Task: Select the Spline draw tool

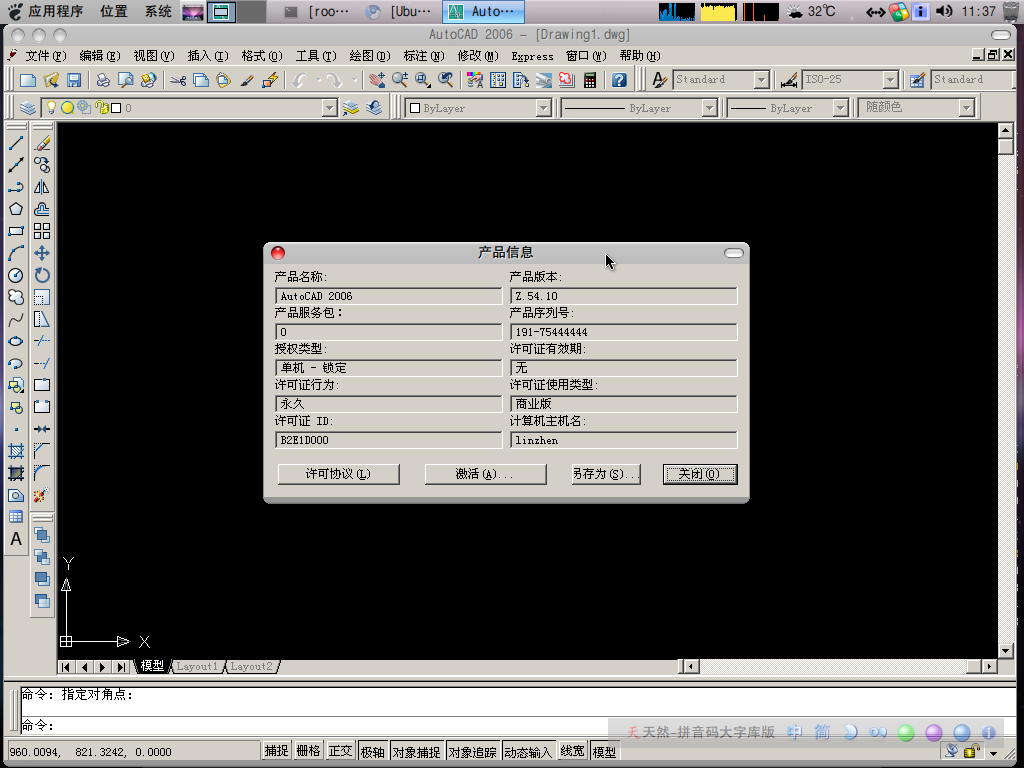Action: pos(16,319)
